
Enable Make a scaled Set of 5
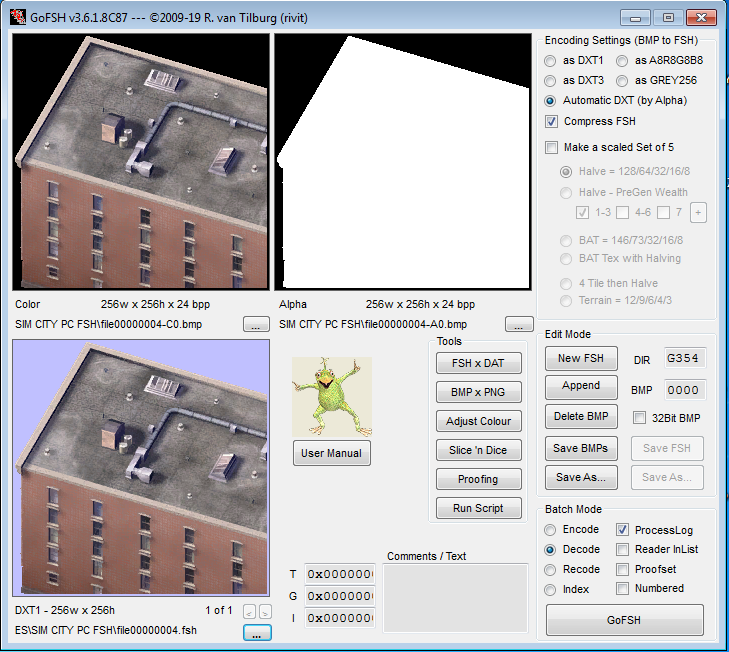pyautogui.click(x=552, y=147)
